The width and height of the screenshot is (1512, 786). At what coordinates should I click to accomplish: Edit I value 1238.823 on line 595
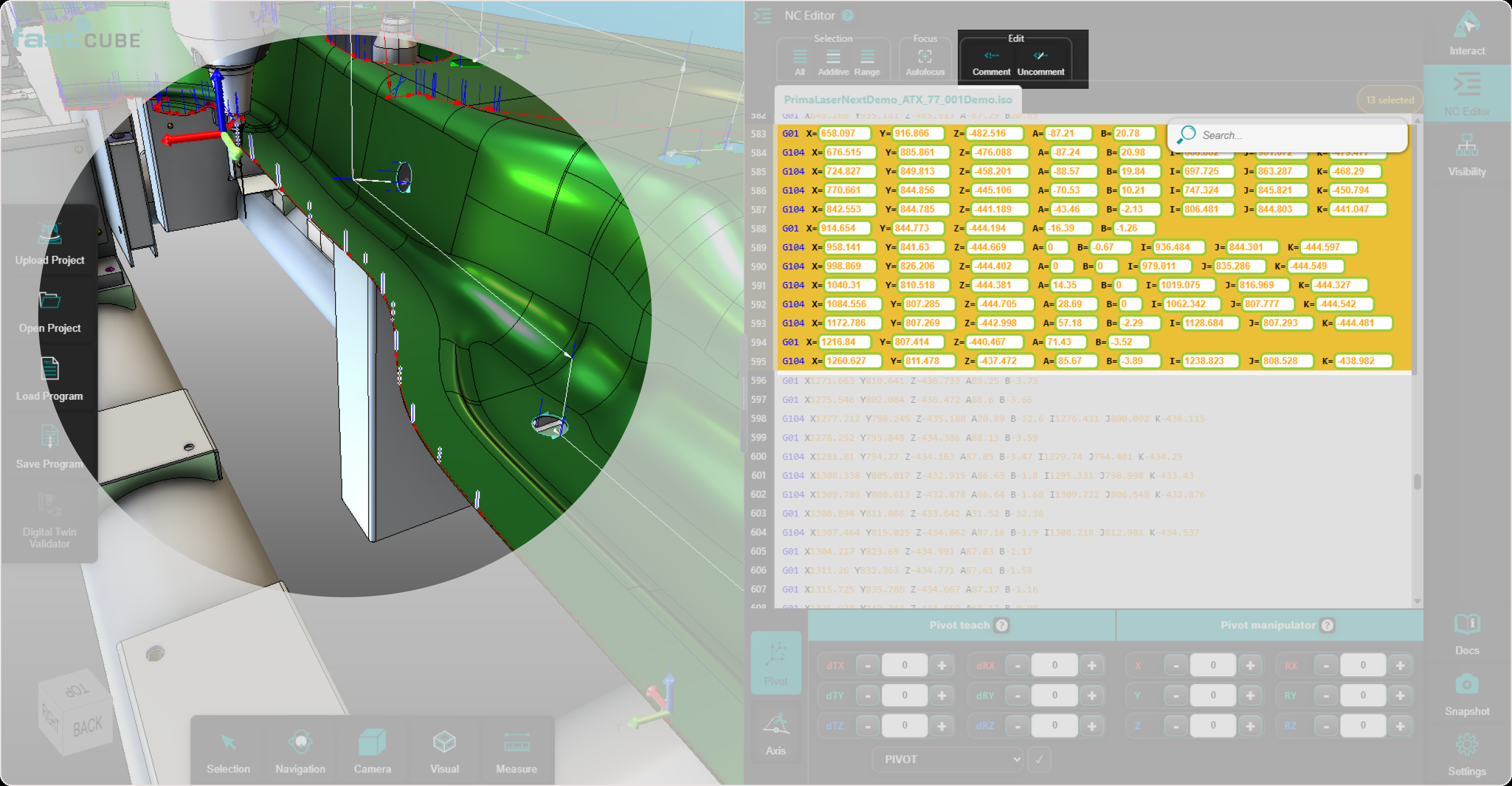tap(1210, 361)
